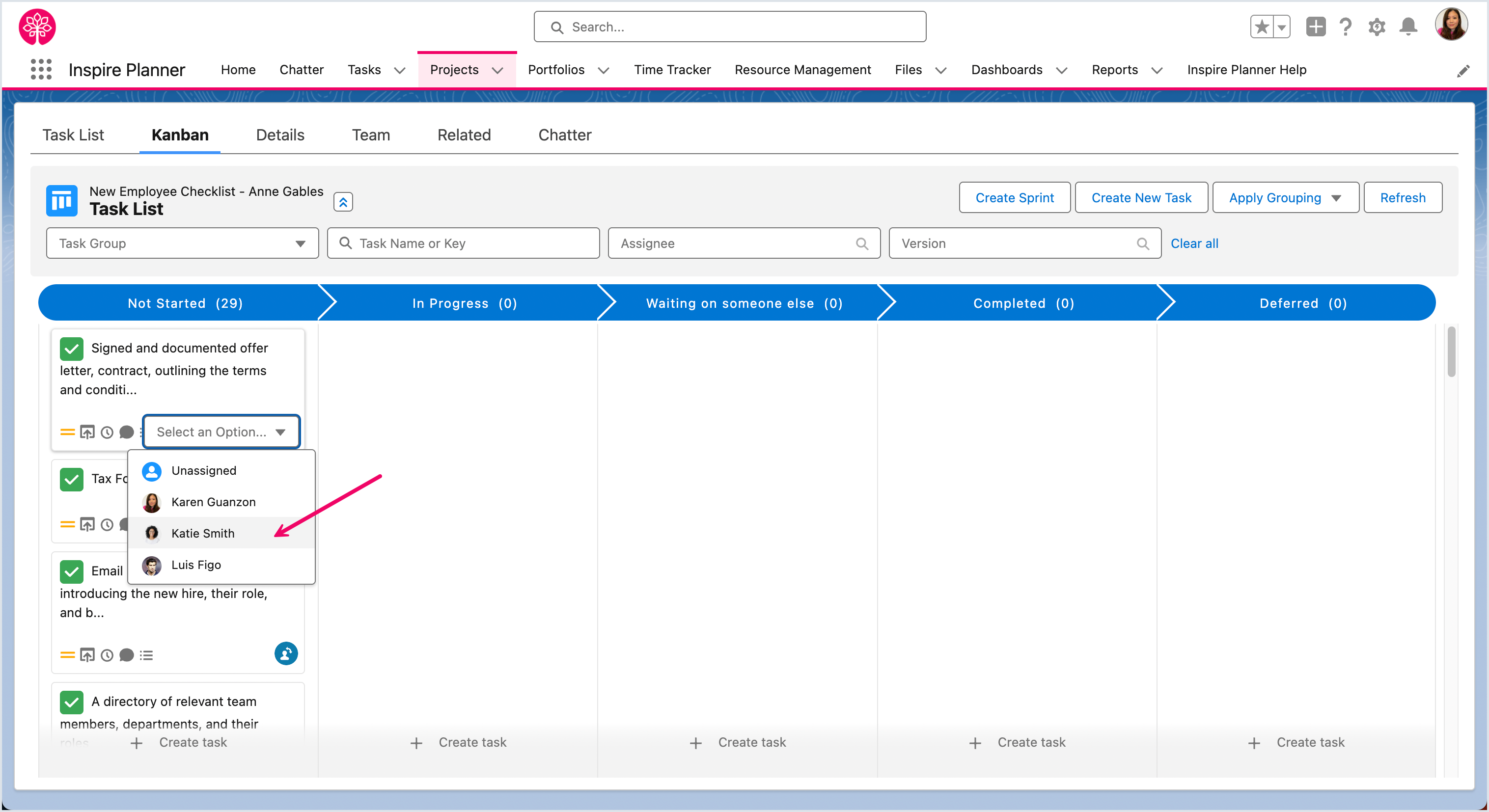
Task: Click clock icon on Tax Form card
Action: pyautogui.click(x=107, y=525)
